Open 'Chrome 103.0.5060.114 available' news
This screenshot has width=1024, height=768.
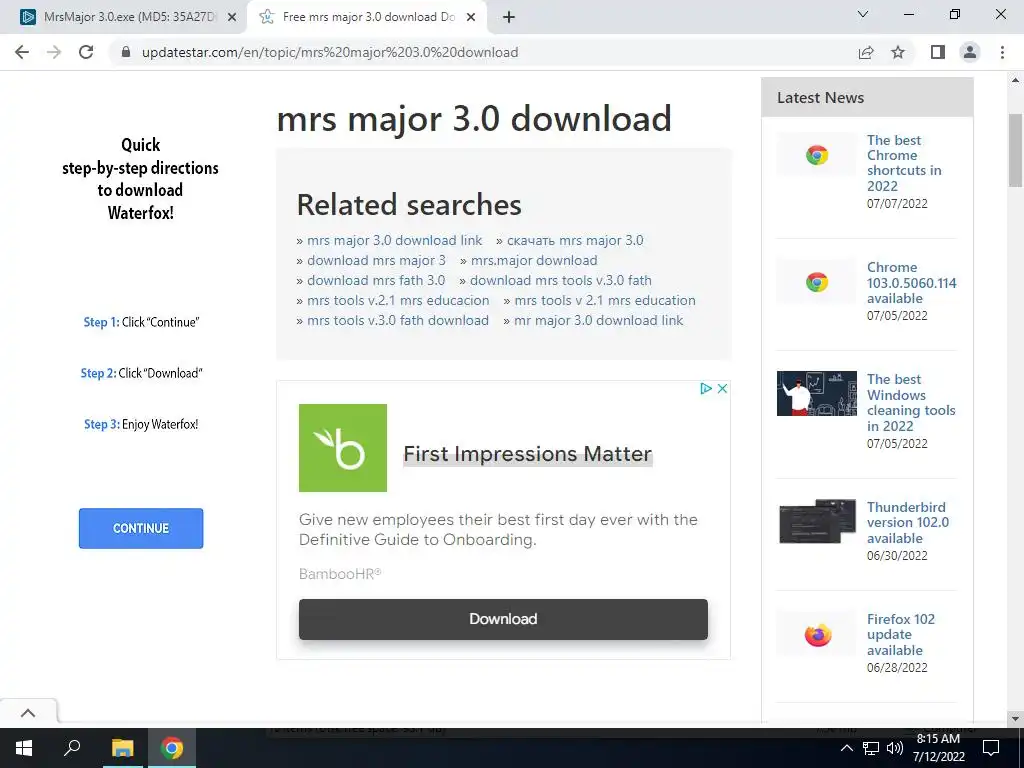[912, 283]
